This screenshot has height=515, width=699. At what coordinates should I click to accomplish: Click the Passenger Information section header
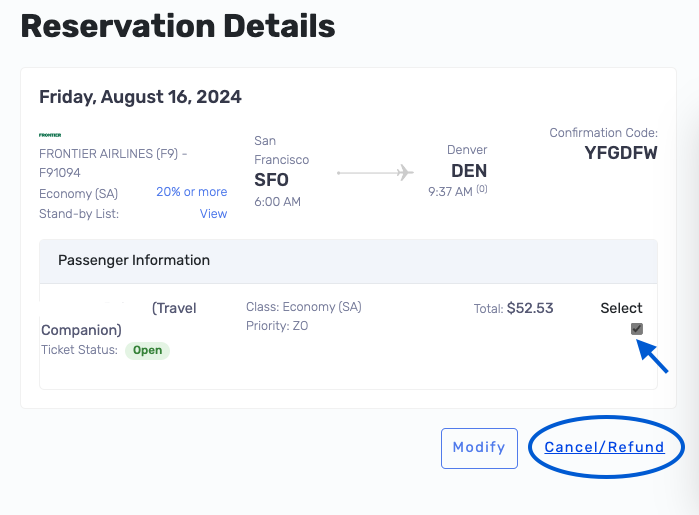(x=134, y=260)
